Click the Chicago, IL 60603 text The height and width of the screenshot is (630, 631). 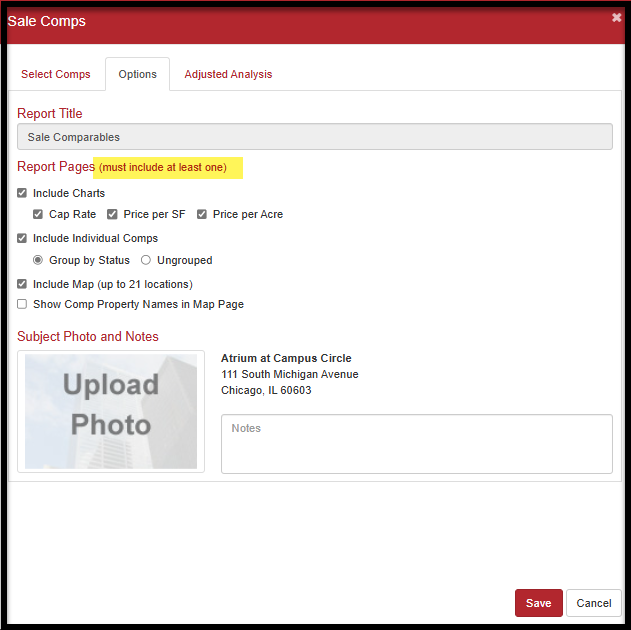tap(266, 390)
